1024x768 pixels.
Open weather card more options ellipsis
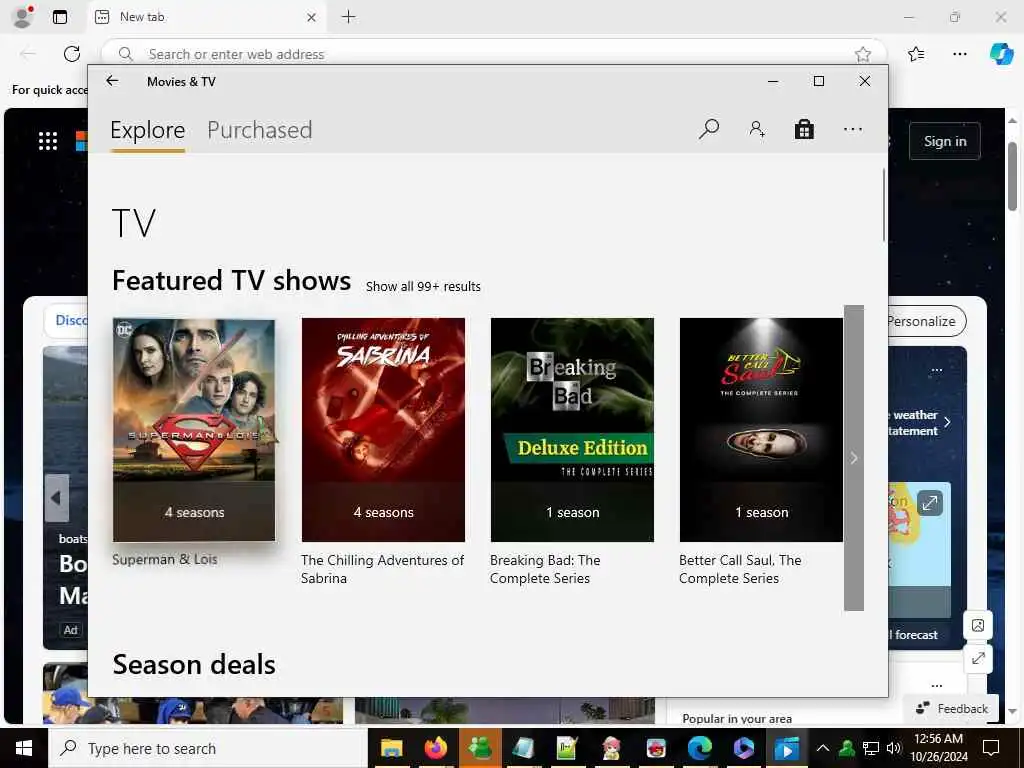pyautogui.click(x=936, y=370)
